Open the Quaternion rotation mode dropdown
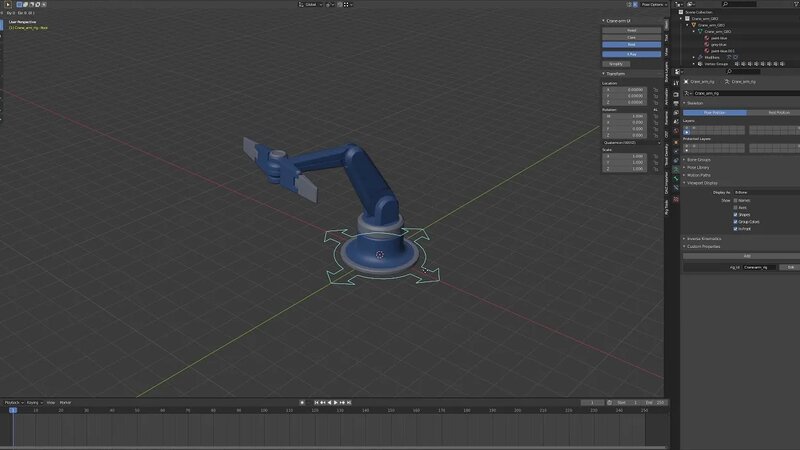800x450 pixels. point(632,143)
